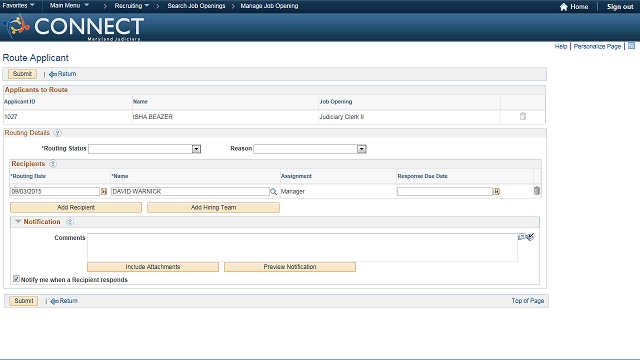640x360 pixels.
Task: Click the CONNECT Maryland Judiciary logo
Action: [x=73, y=27]
